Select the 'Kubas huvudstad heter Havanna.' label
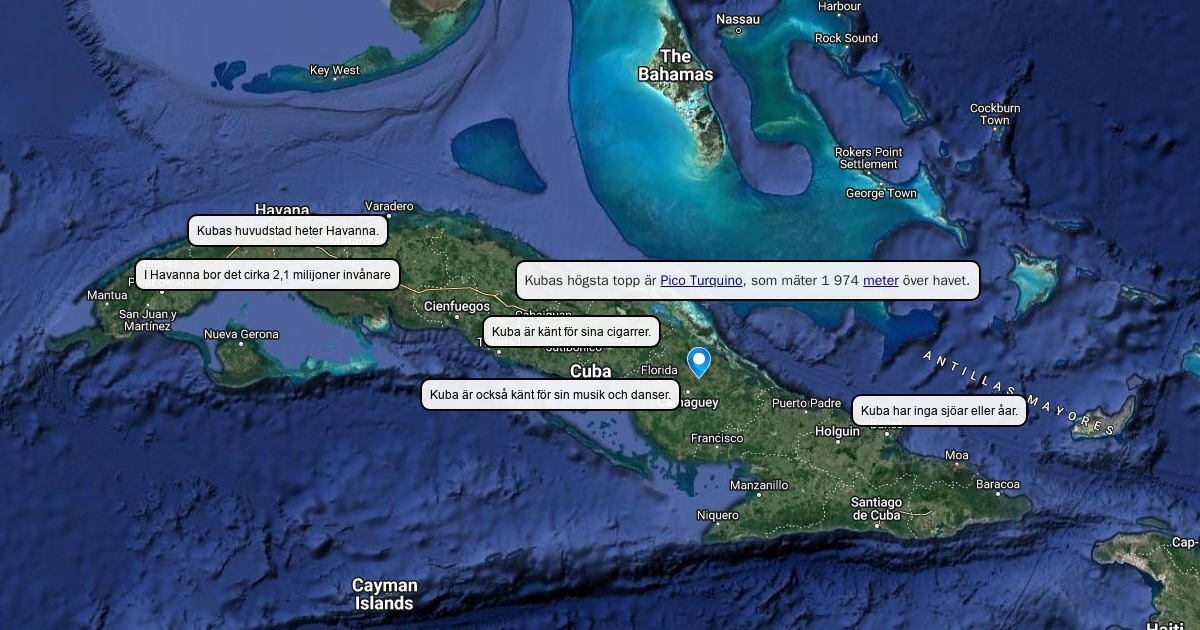This screenshot has height=630, width=1200. (288, 231)
